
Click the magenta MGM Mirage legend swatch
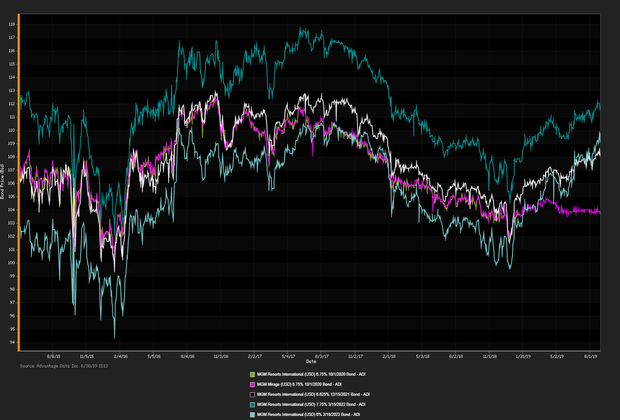(x=252, y=384)
